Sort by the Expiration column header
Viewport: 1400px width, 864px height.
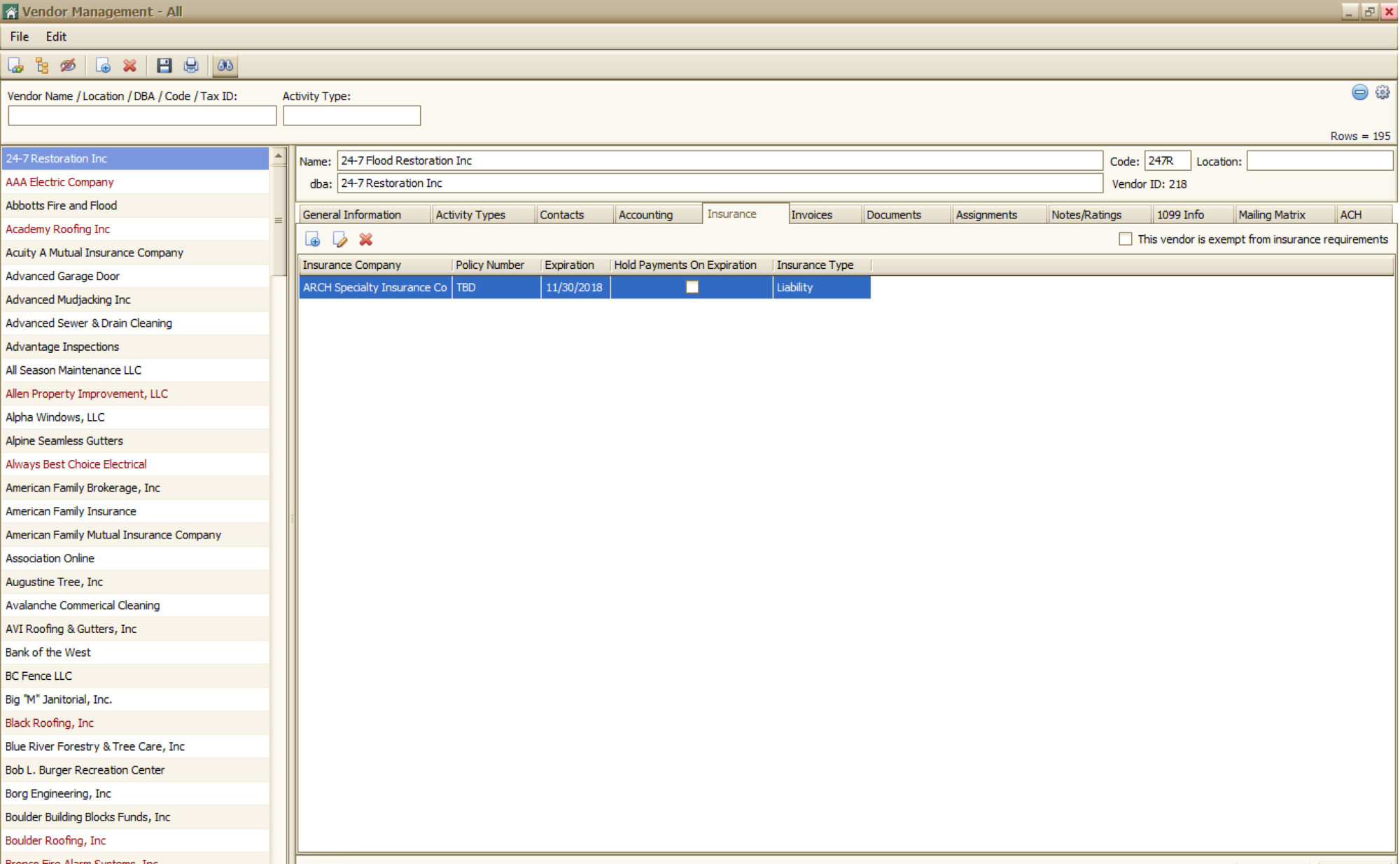pyautogui.click(x=568, y=265)
